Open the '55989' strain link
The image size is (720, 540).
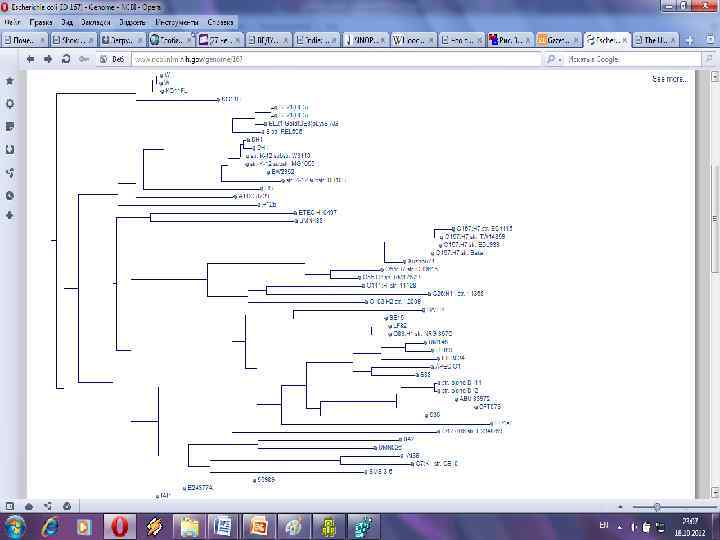coord(266,479)
